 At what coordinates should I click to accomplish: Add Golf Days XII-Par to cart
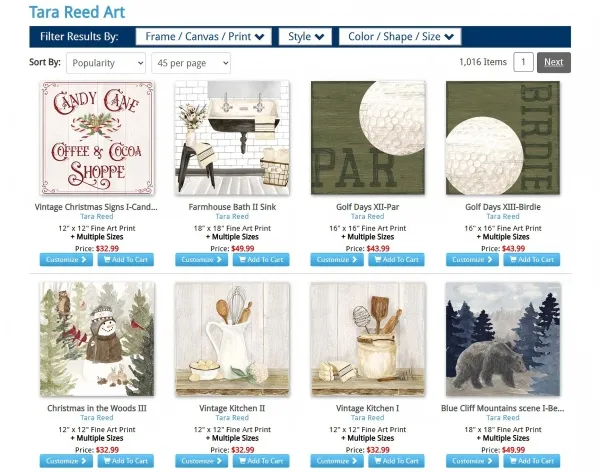396,259
